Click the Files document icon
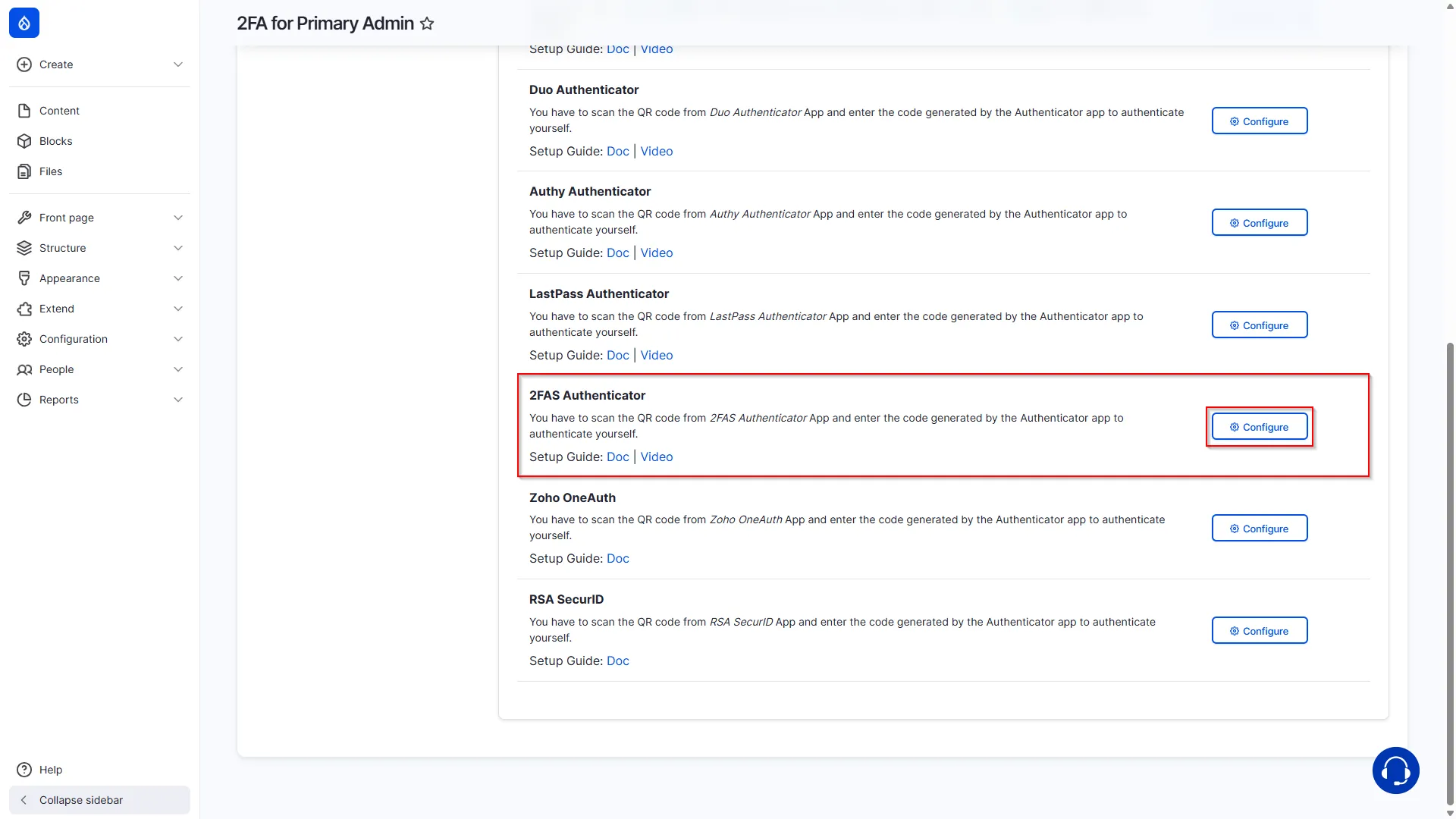 click(x=24, y=171)
